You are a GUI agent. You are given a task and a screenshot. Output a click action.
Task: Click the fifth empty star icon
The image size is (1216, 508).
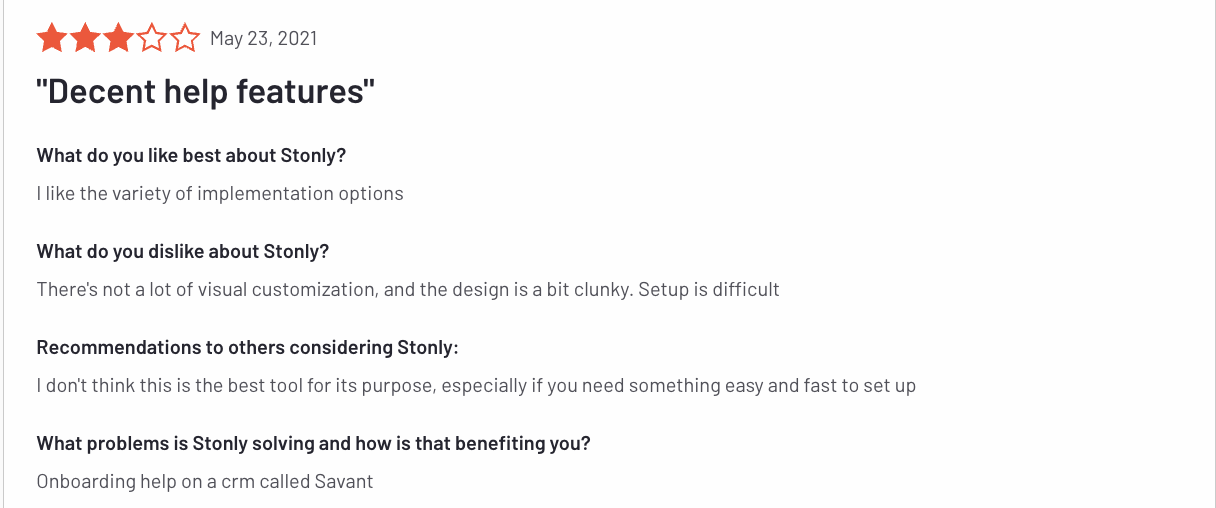(185, 39)
